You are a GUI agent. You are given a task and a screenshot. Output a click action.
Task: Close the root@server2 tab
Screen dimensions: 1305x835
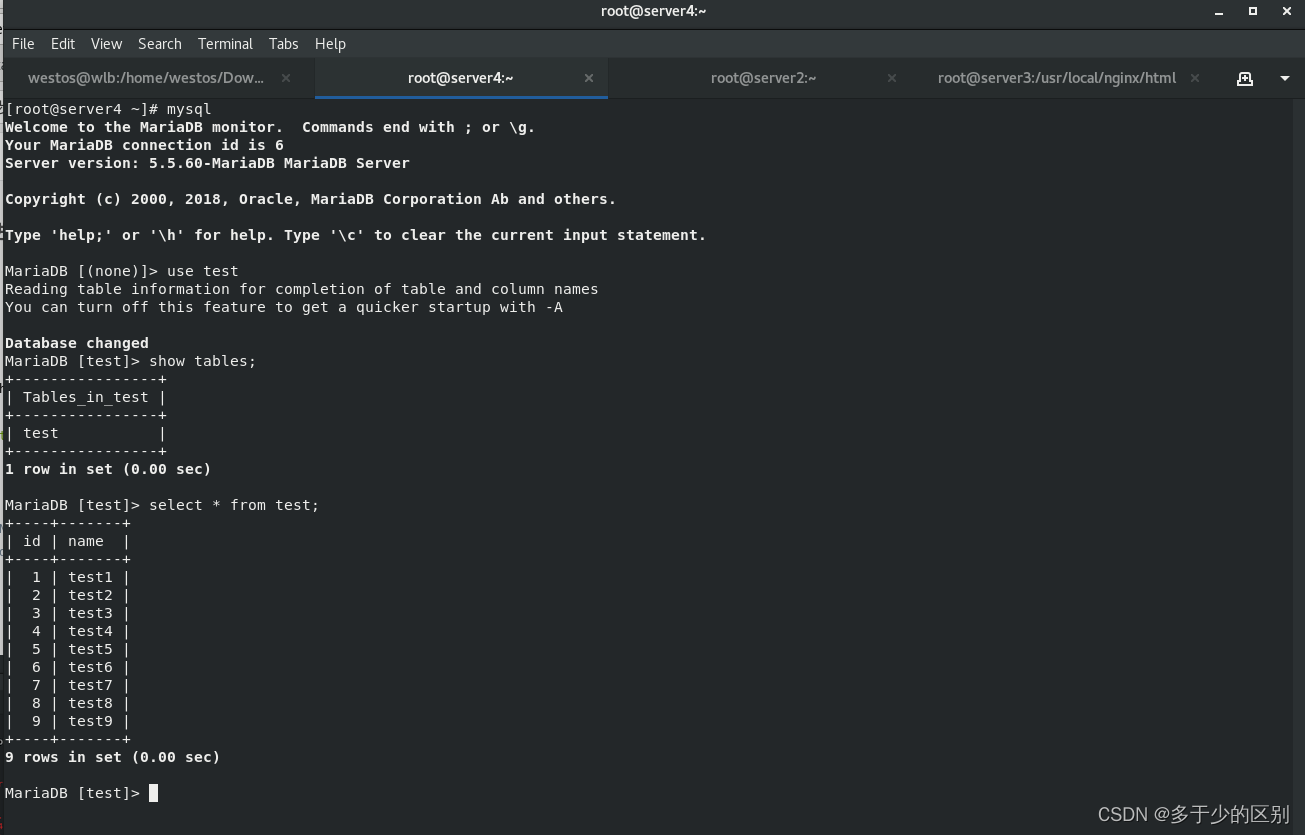(892, 78)
